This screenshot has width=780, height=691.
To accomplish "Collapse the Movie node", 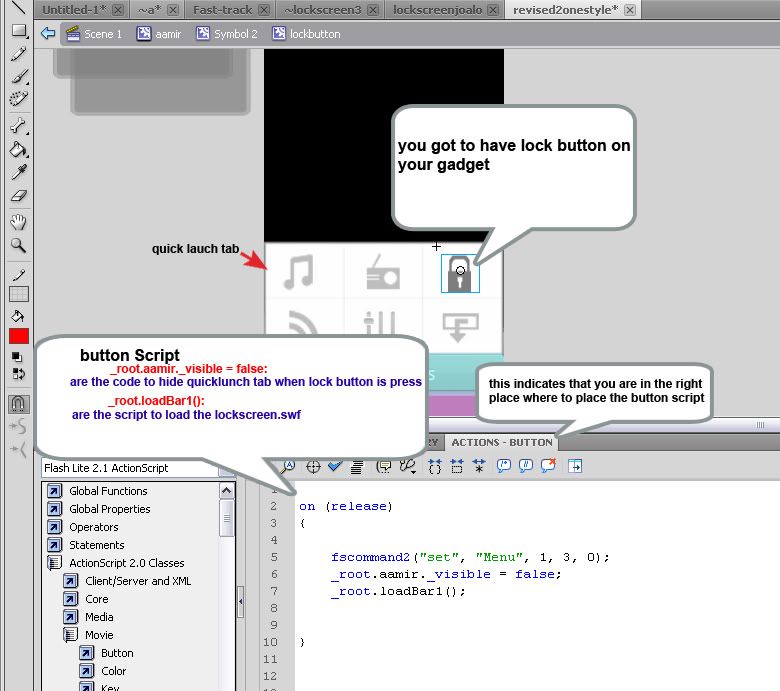I will (70, 635).
